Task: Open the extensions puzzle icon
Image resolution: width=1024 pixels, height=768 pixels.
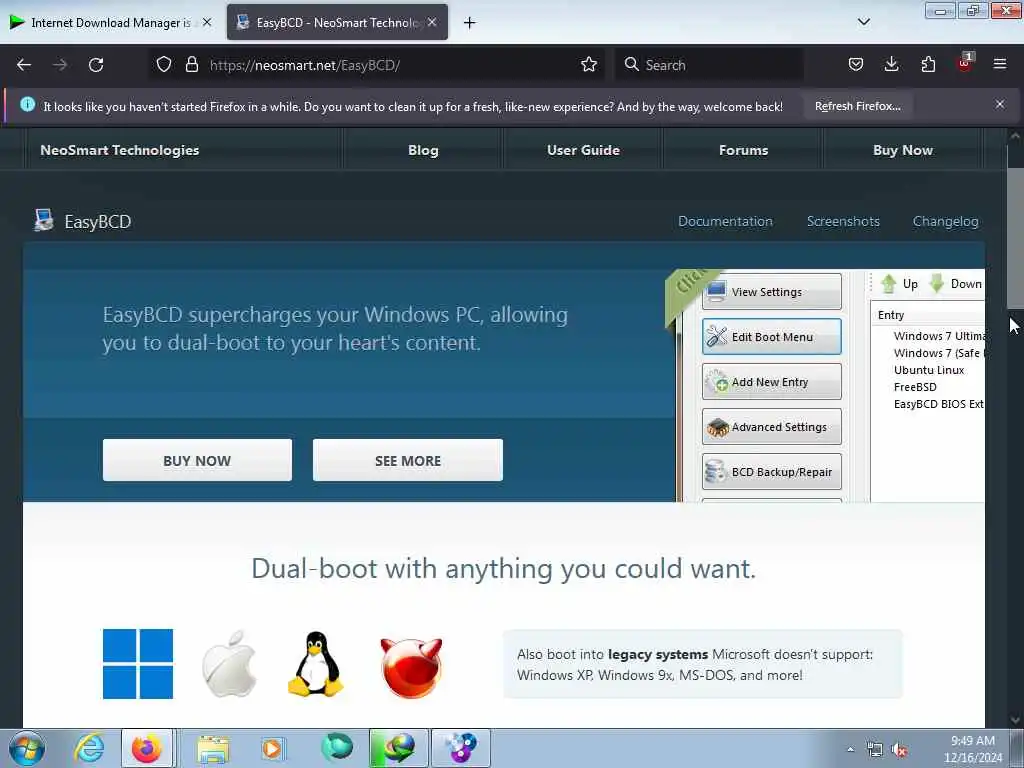Action: (928, 64)
